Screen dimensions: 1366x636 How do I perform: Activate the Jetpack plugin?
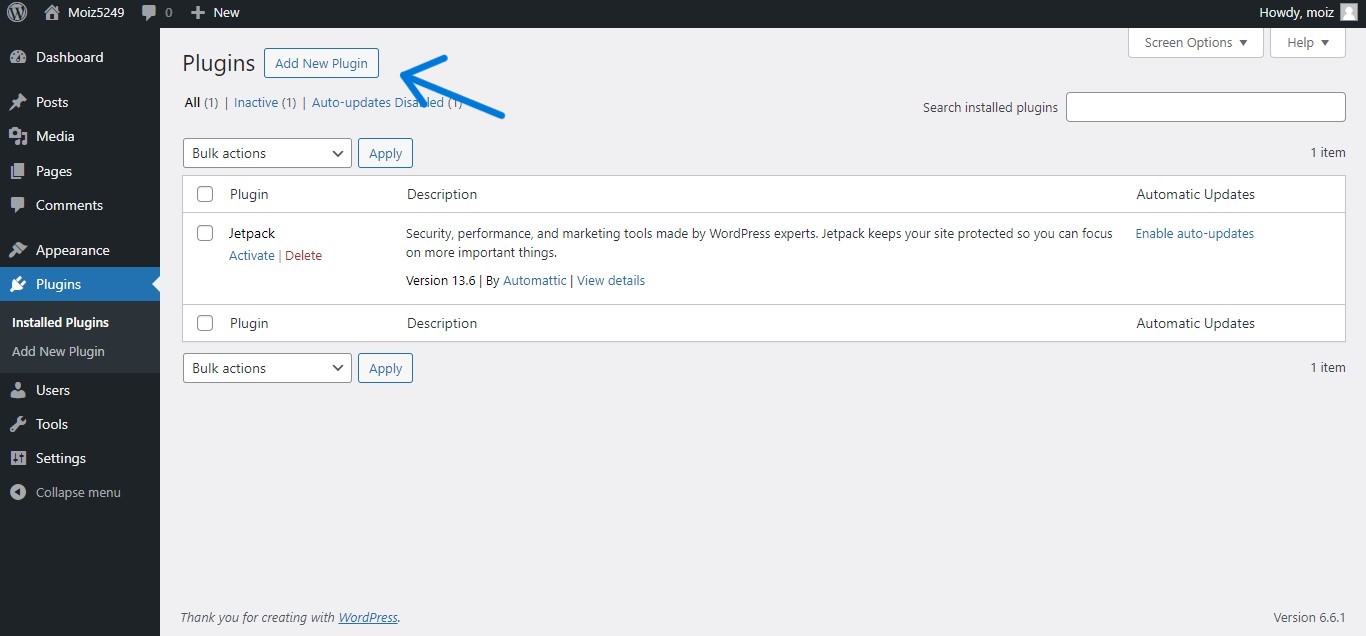[x=251, y=255]
